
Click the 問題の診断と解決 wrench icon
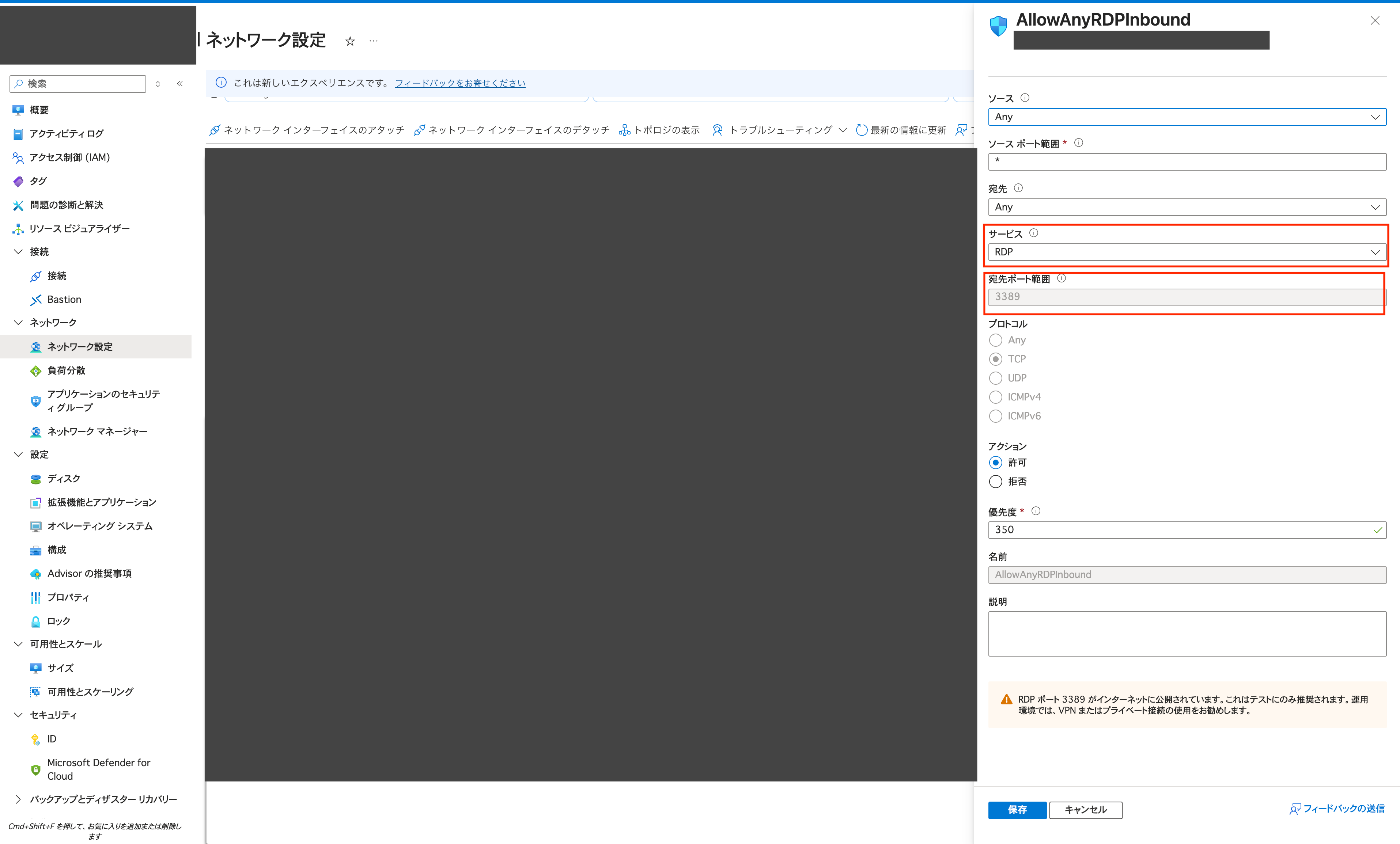tap(18, 205)
